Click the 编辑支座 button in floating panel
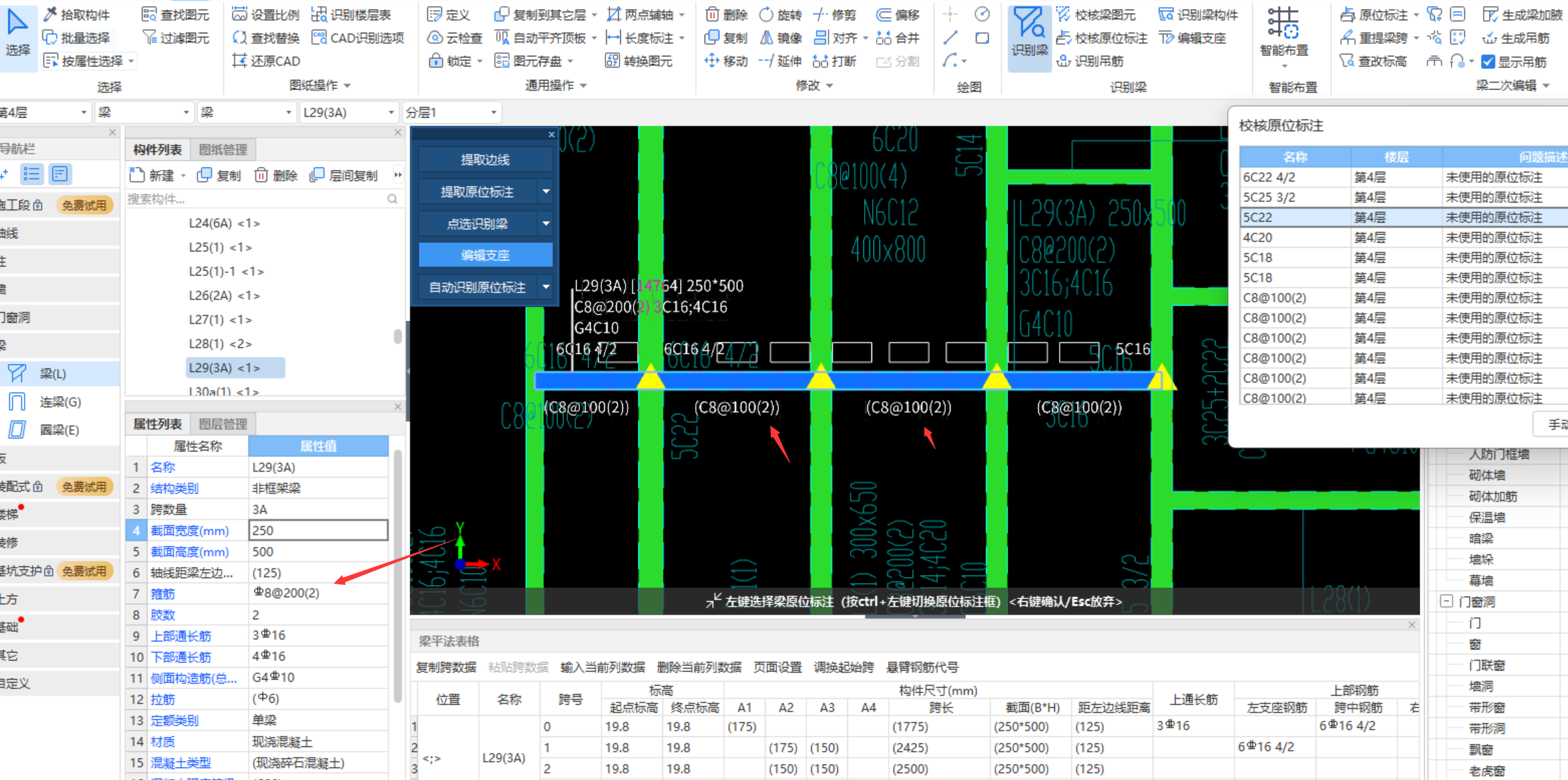 [486, 255]
